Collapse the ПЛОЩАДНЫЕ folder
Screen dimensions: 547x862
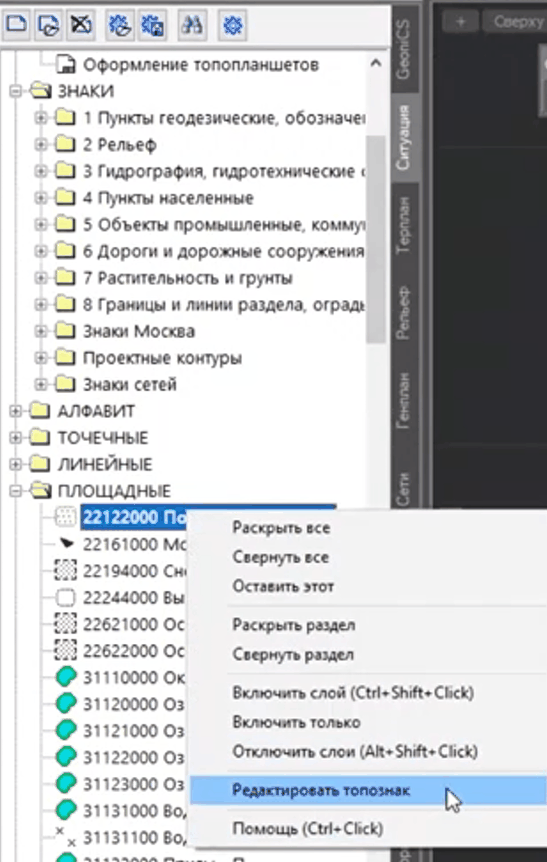click(16, 491)
